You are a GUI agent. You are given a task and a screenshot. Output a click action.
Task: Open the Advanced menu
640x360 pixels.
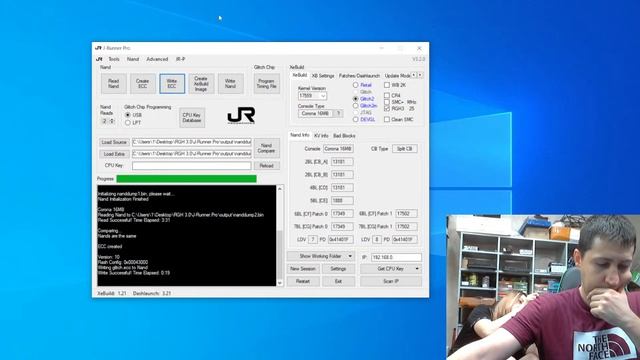click(157, 59)
